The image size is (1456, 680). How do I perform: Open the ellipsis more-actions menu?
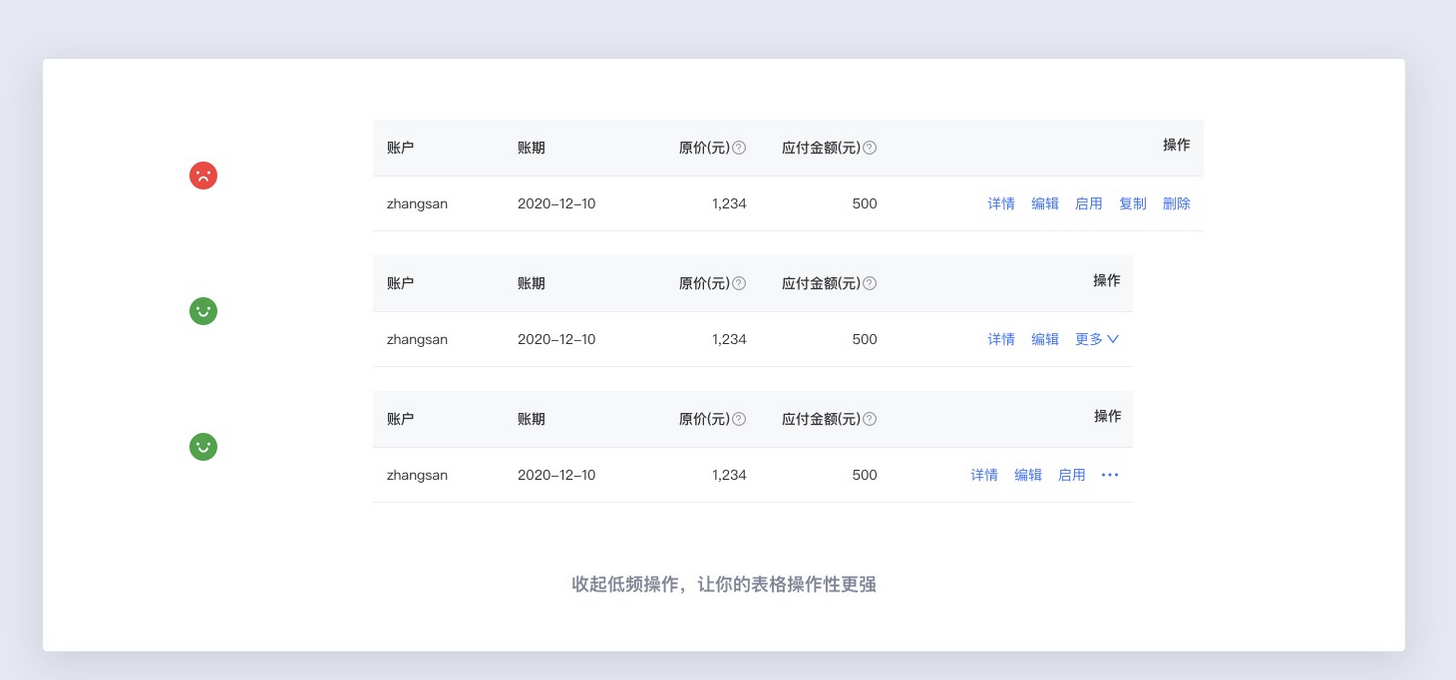tap(1110, 475)
